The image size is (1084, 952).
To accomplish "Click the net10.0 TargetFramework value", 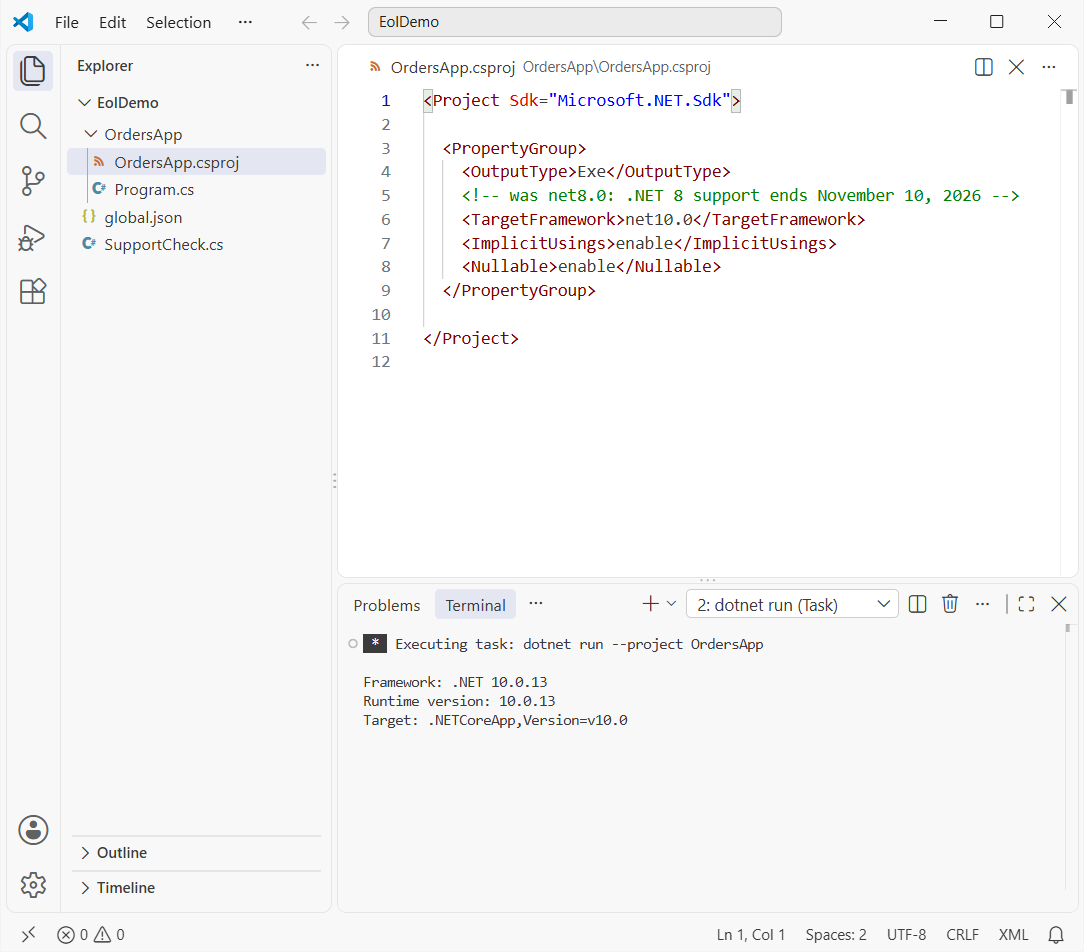I will coord(659,220).
